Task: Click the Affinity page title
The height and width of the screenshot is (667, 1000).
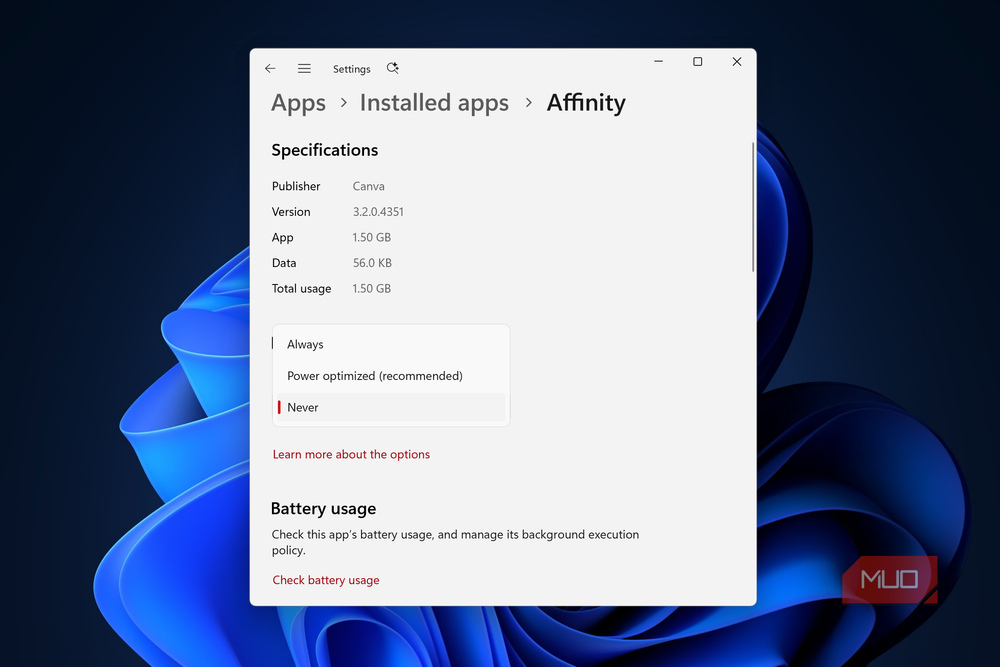Action: click(x=586, y=103)
